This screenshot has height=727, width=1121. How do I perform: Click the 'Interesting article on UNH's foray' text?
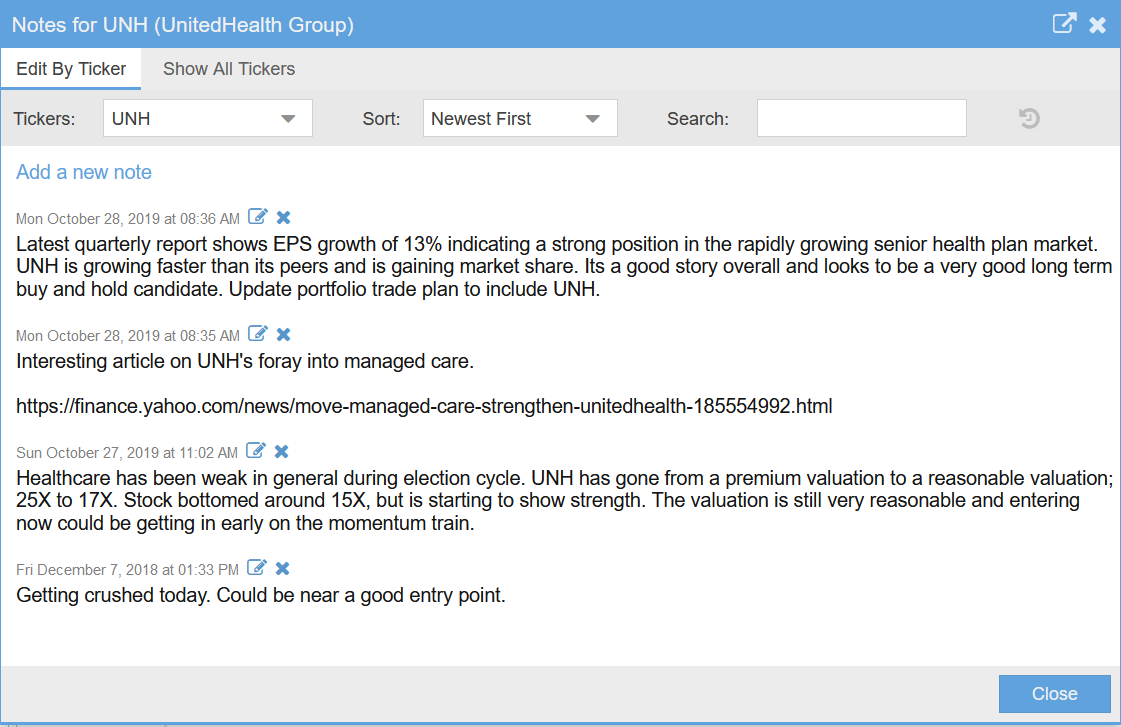245,361
